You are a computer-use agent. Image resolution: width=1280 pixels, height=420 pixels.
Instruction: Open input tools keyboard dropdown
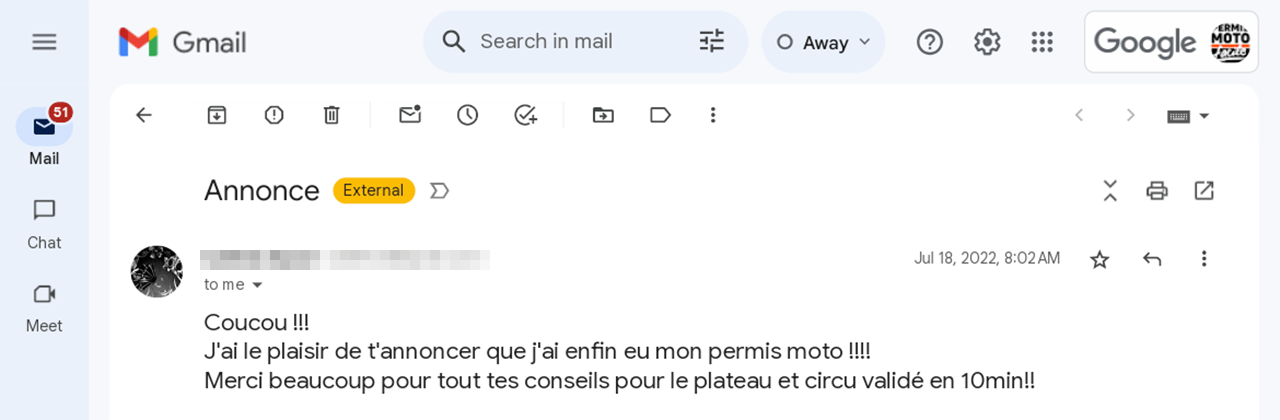pyautogui.click(x=1189, y=115)
